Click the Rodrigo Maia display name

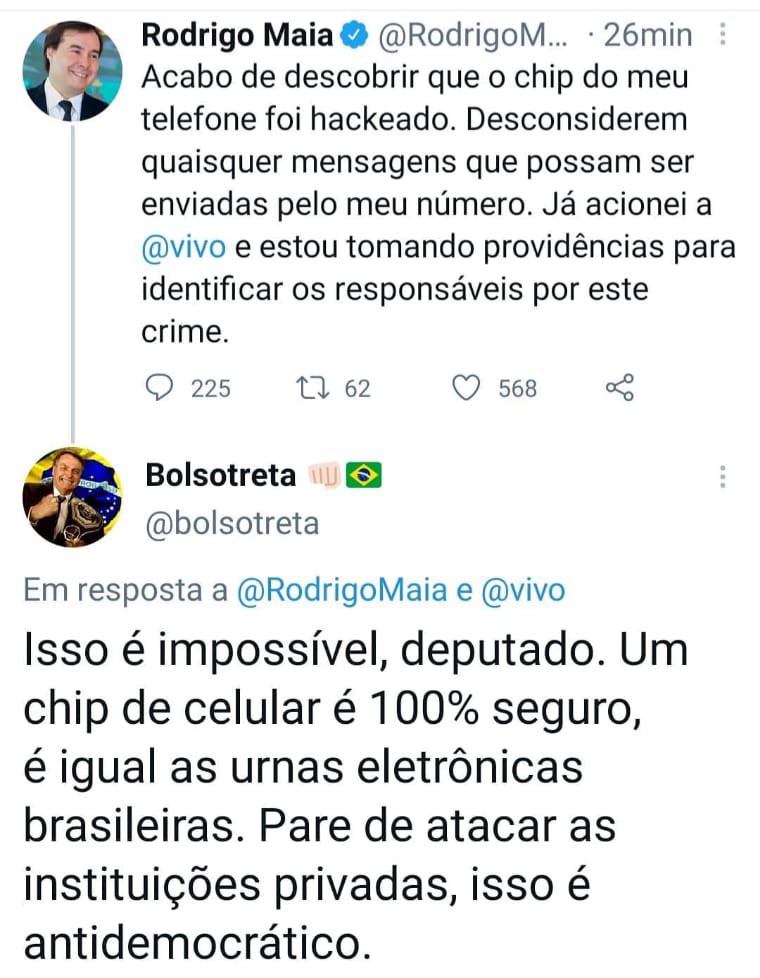coord(238,36)
